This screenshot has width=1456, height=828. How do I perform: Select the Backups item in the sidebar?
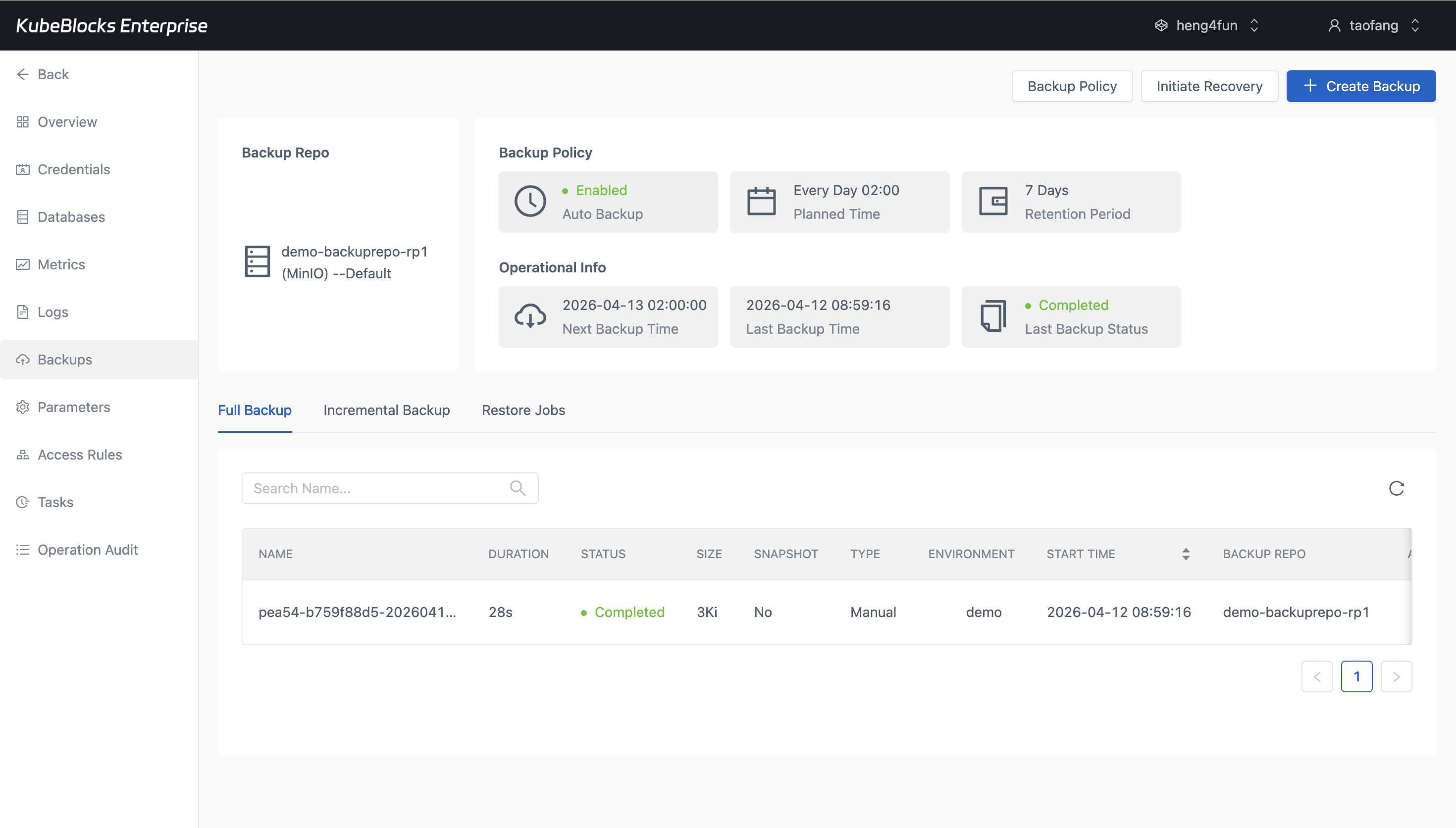click(x=64, y=360)
